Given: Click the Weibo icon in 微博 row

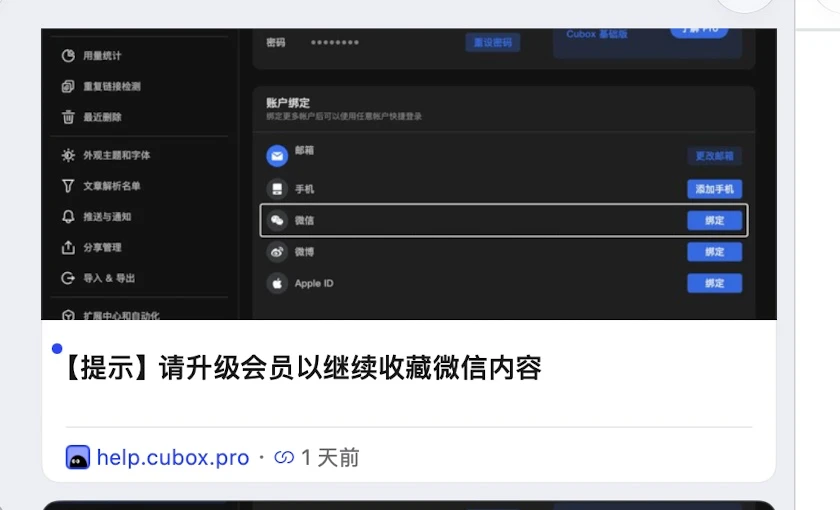Looking at the screenshot, I should (277, 252).
